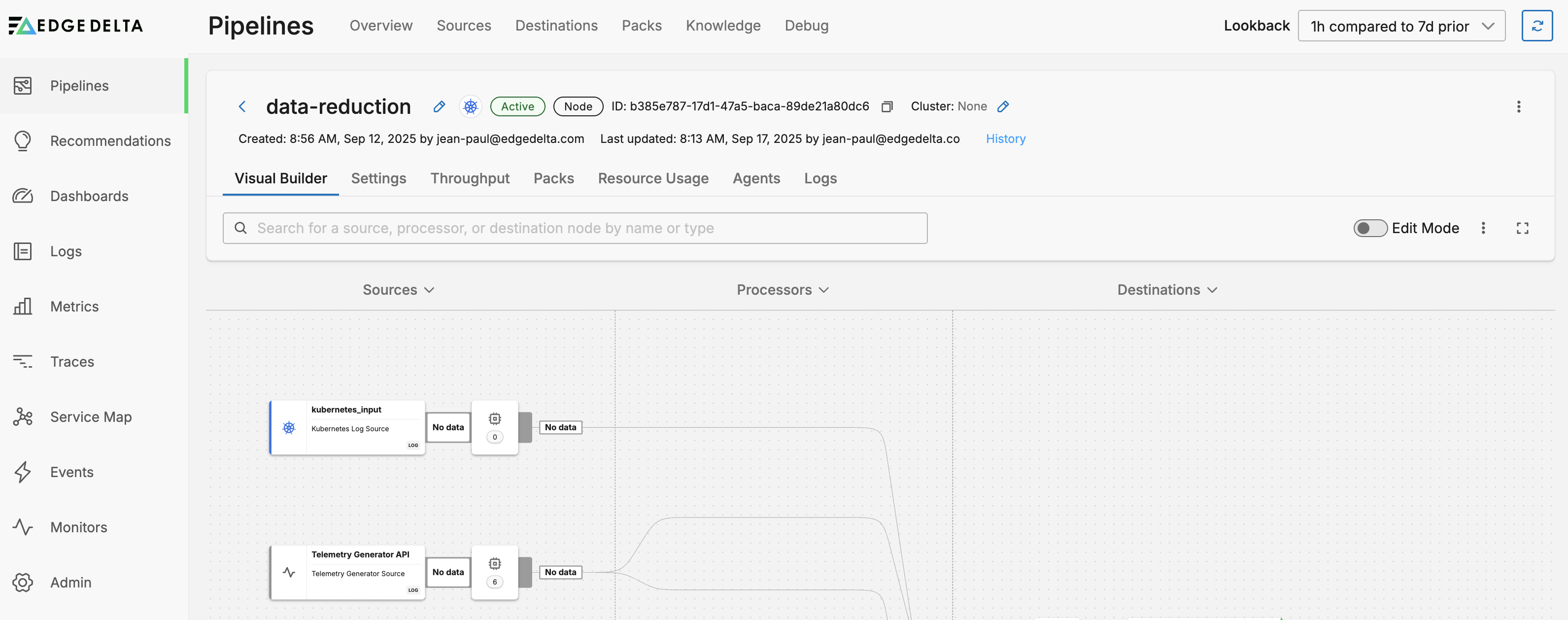Open Recommendations lightbulb item
1568x620 pixels.
point(23,140)
